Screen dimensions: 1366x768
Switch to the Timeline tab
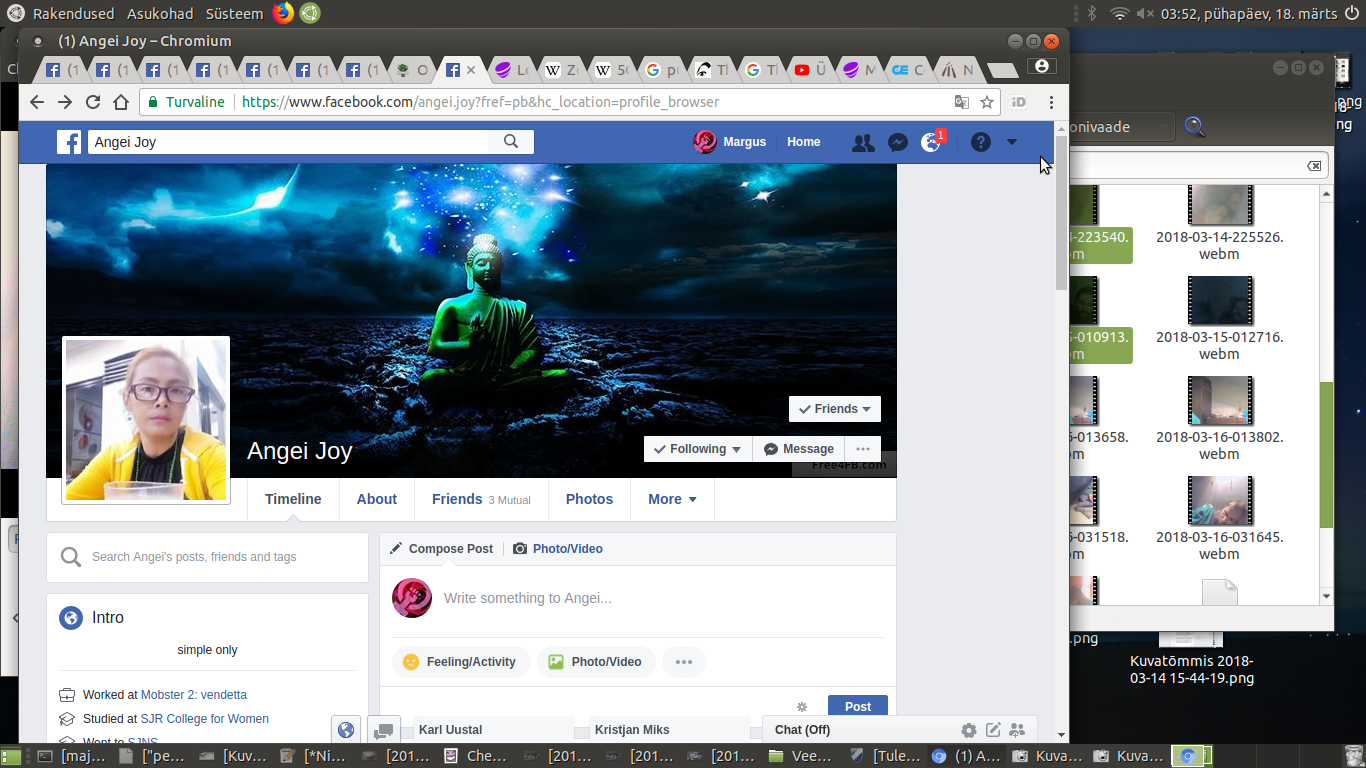293,499
